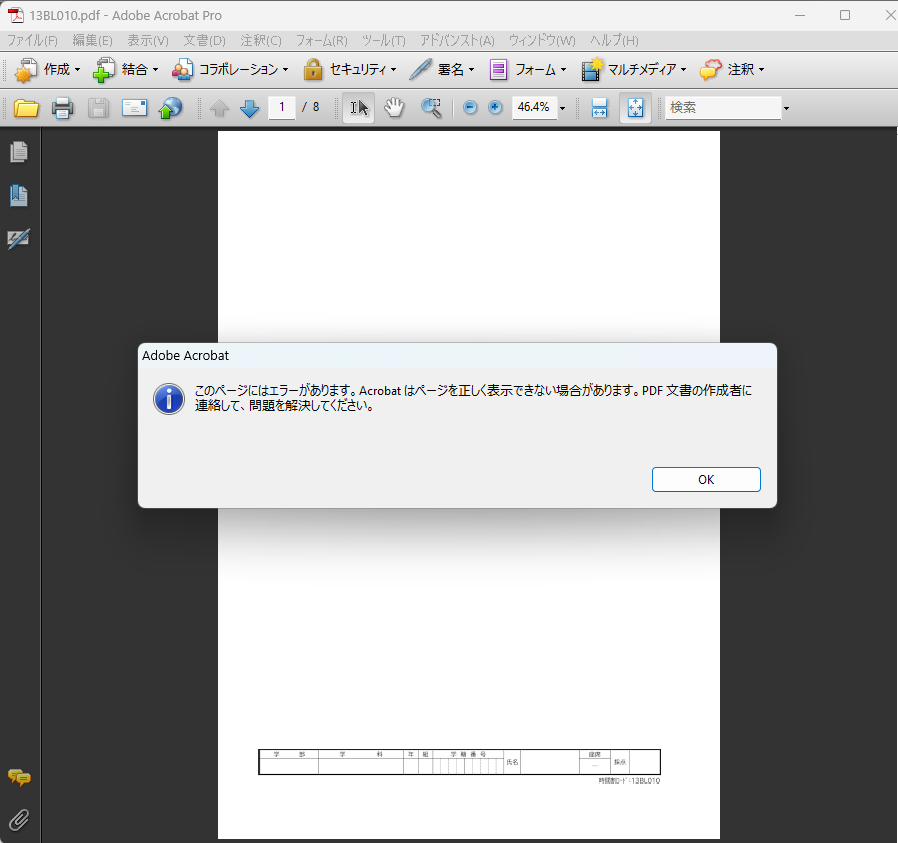
Task: Expand the フォーム toolbar dropdown
Action: (x=564, y=70)
